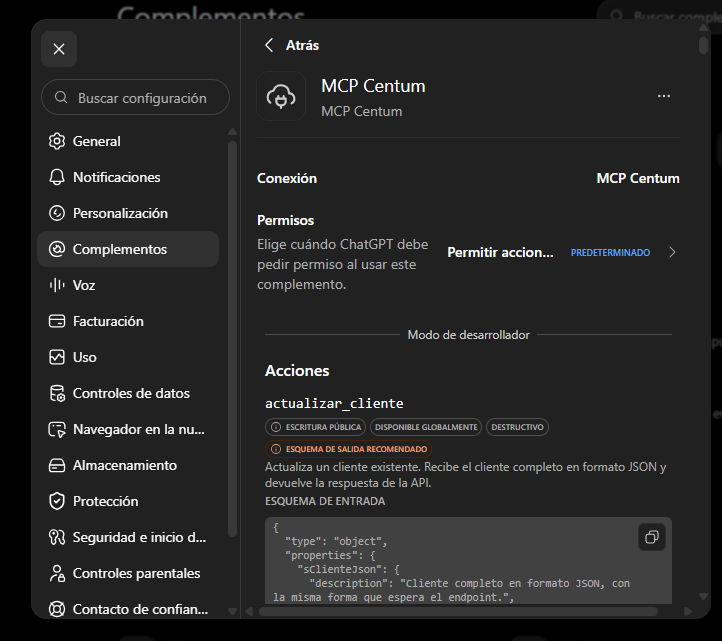Click the horizontal scrollbar at the bottom
The height and width of the screenshot is (641, 722).
458,612
